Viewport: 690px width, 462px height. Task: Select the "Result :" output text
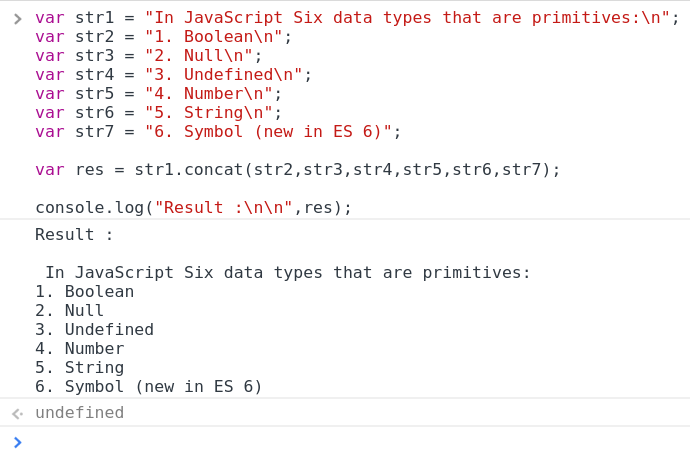coord(74,235)
